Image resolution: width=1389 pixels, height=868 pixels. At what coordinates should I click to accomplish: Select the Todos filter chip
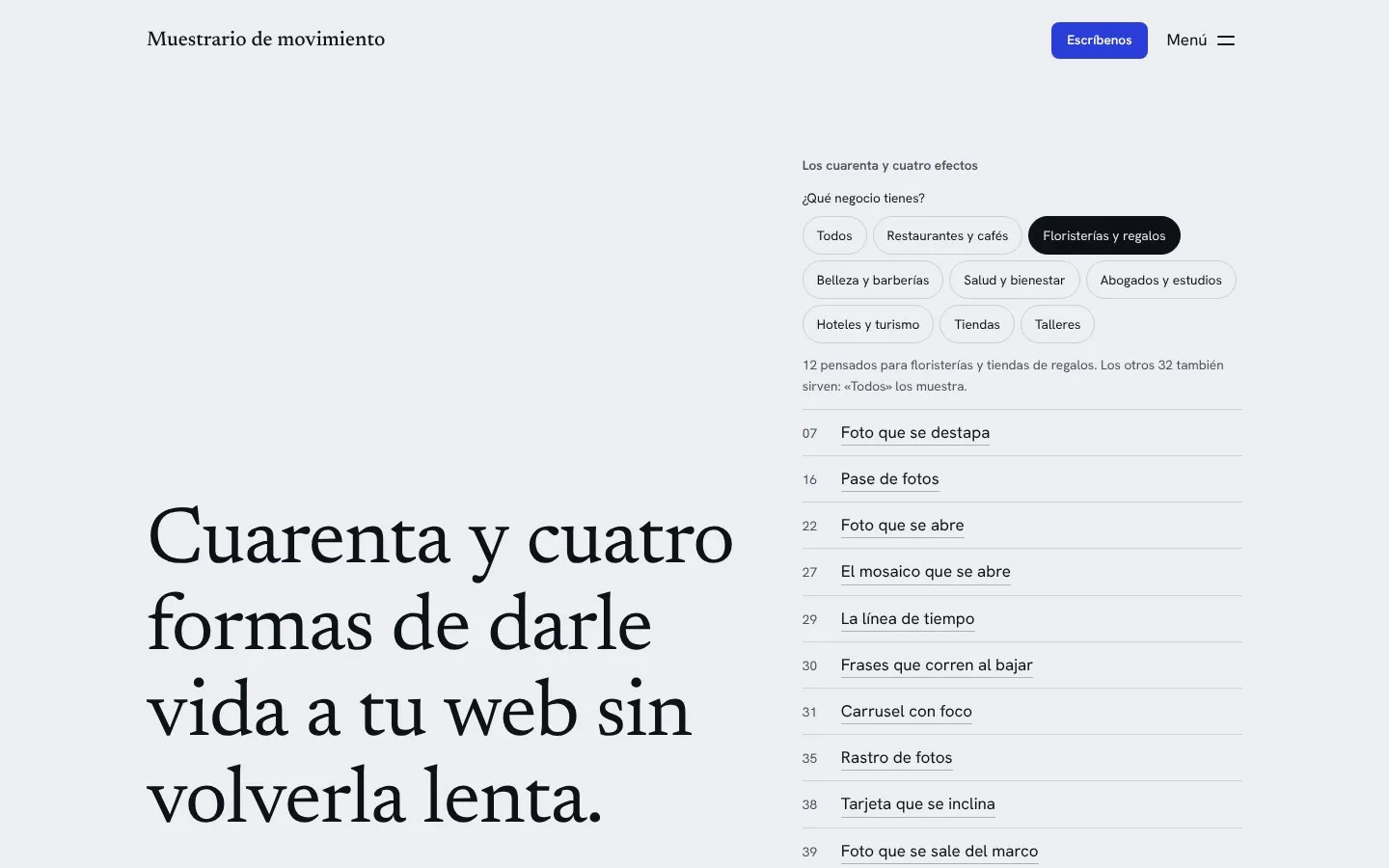tap(834, 235)
